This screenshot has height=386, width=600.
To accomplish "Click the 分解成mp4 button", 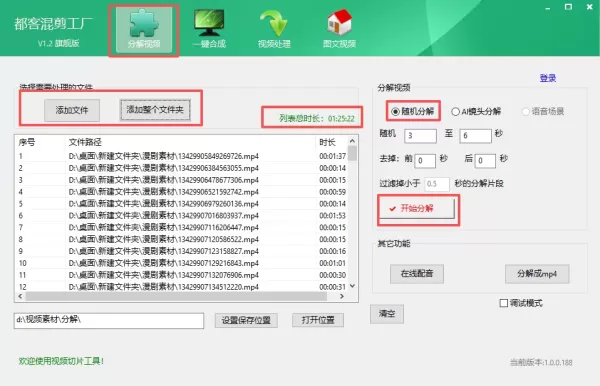I will click(537, 274).
